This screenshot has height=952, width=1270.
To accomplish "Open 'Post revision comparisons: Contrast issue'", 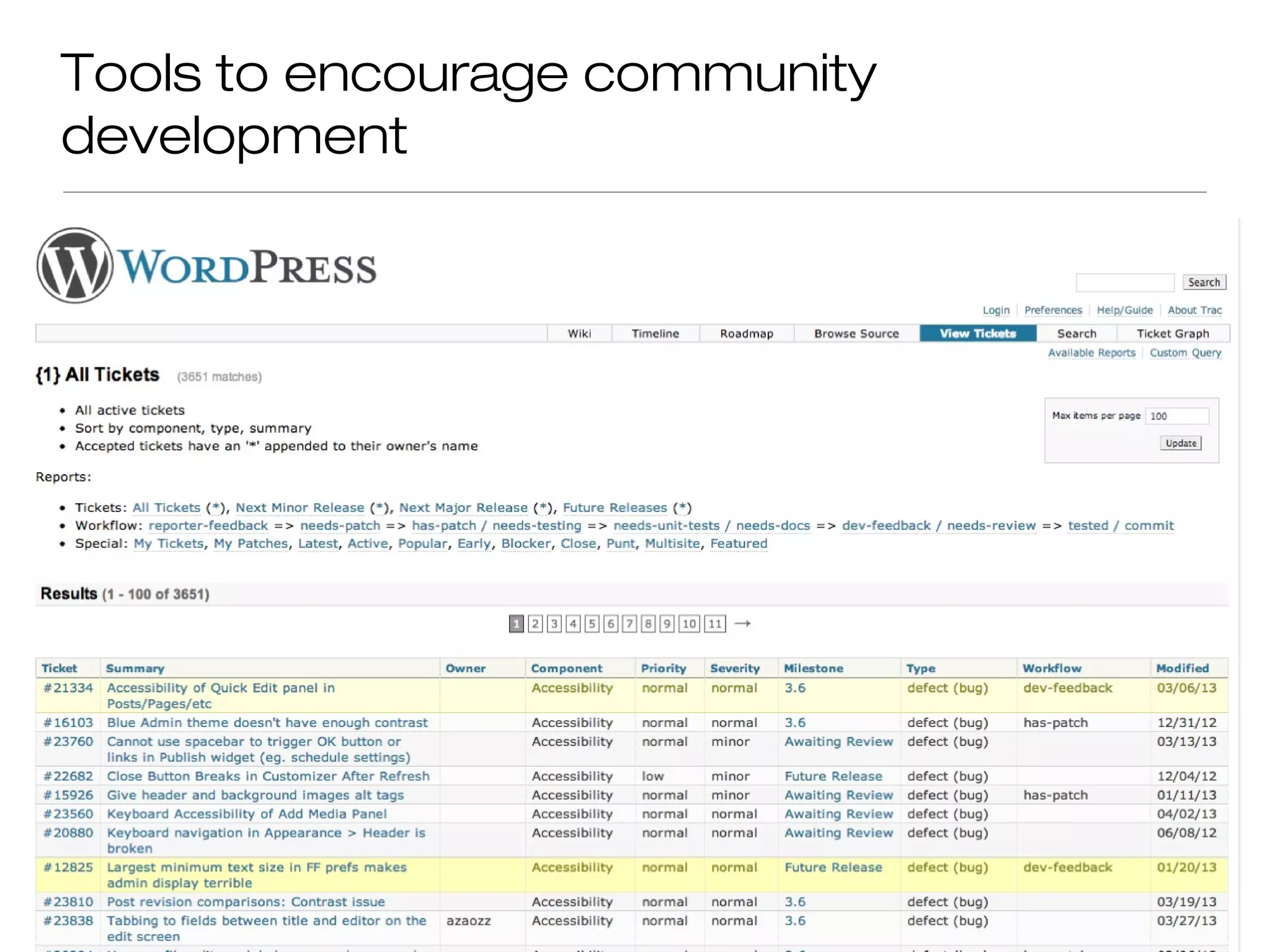I will 246,902.
